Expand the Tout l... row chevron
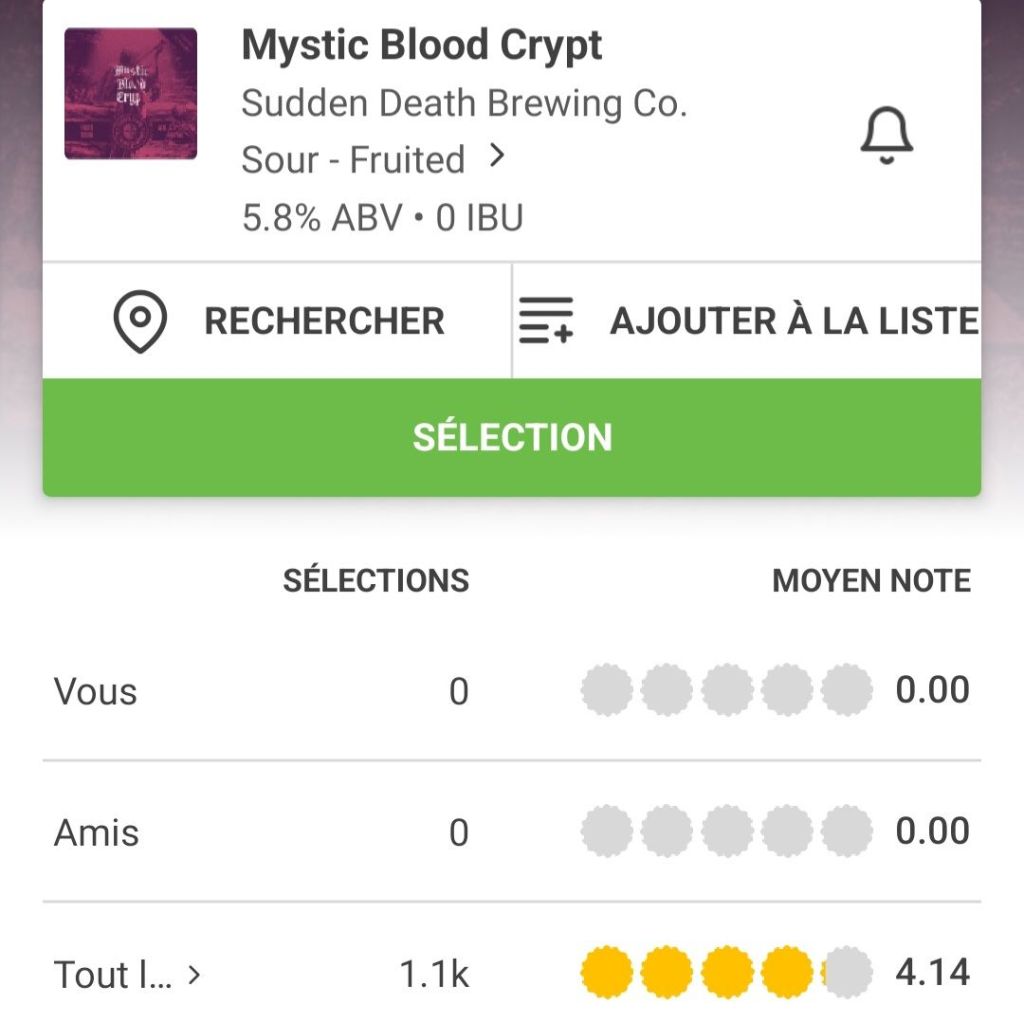 [194, 974]
